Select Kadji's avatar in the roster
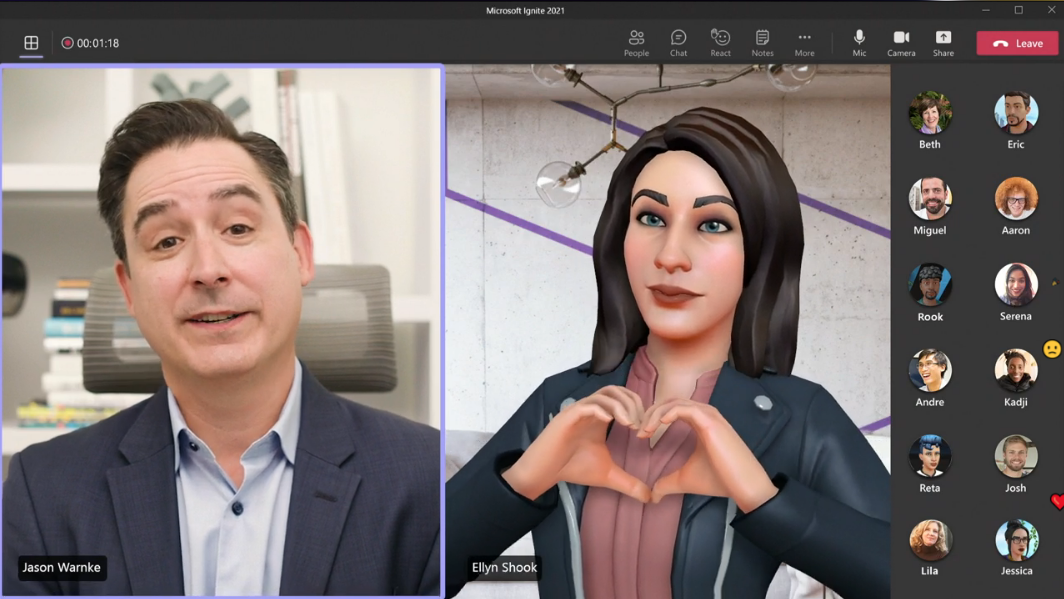Viewport: 1064px width, 599px height. click(1016, 371)
